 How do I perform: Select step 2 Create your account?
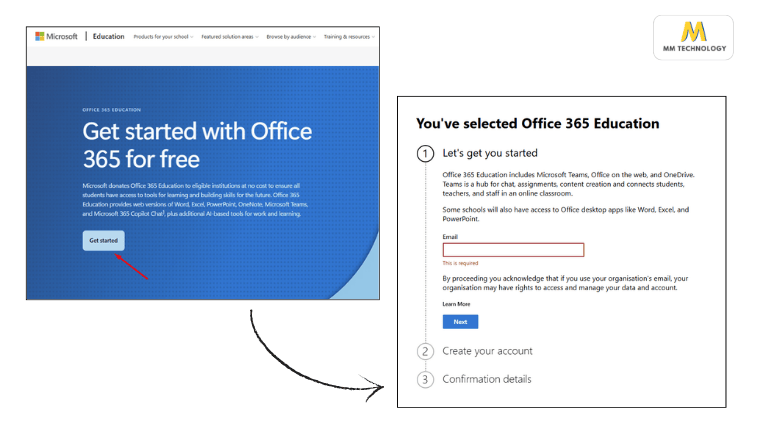(475, 351)
